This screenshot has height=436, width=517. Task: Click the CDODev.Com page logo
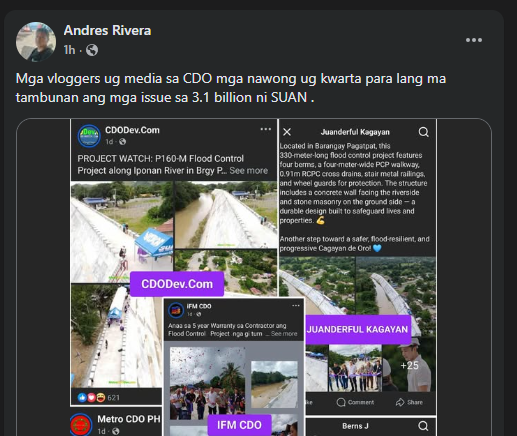[x=89, y=136]
